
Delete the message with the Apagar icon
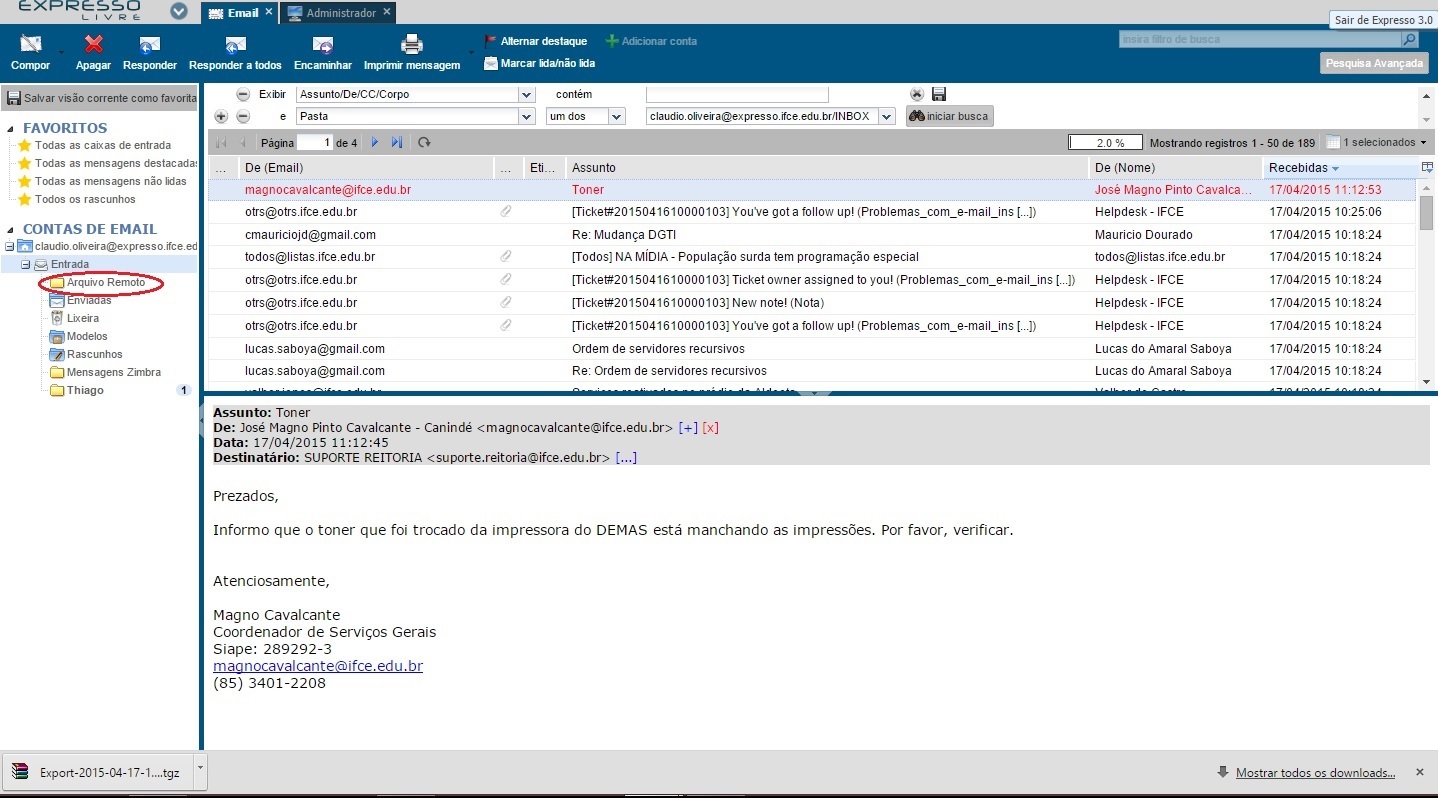click(94, 45)
